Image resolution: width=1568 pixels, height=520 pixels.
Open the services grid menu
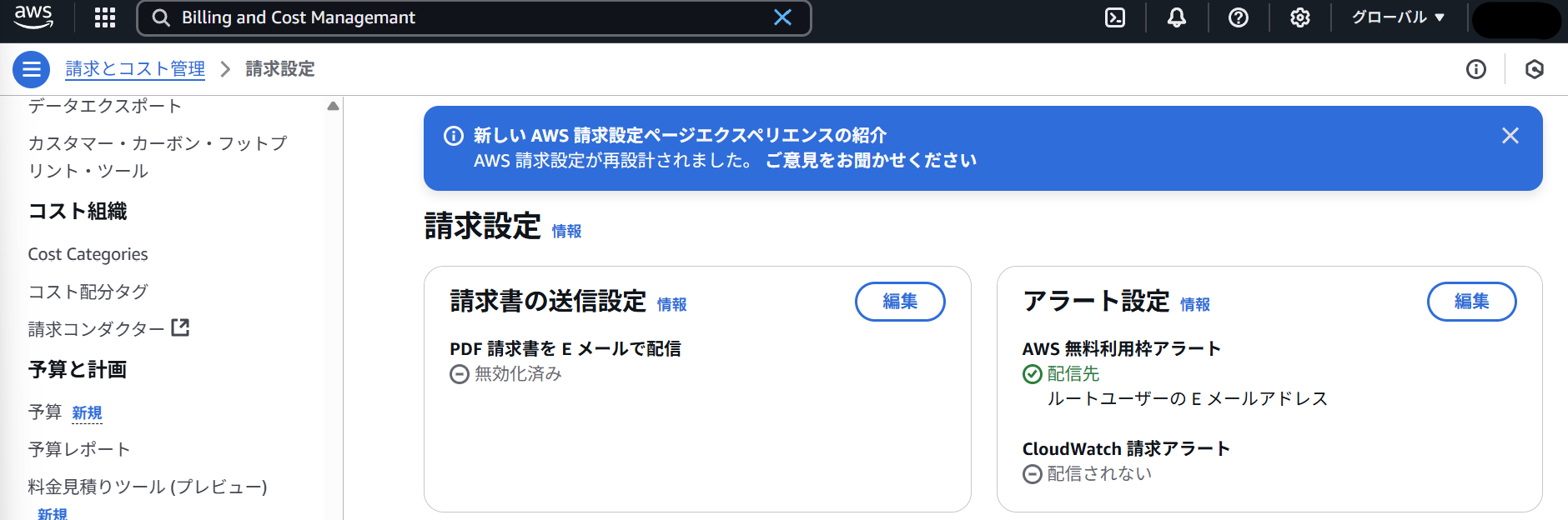[105, 17]
